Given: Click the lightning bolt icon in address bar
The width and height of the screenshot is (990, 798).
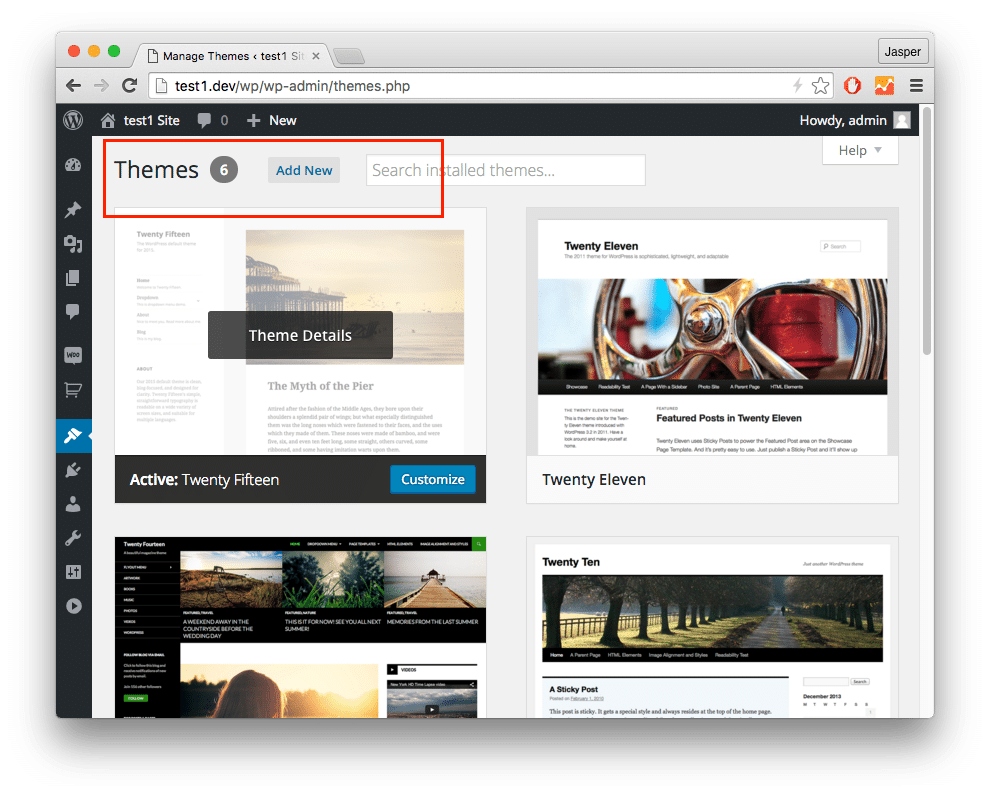Looking at the screenshot, I should click(x=797, y=85).
